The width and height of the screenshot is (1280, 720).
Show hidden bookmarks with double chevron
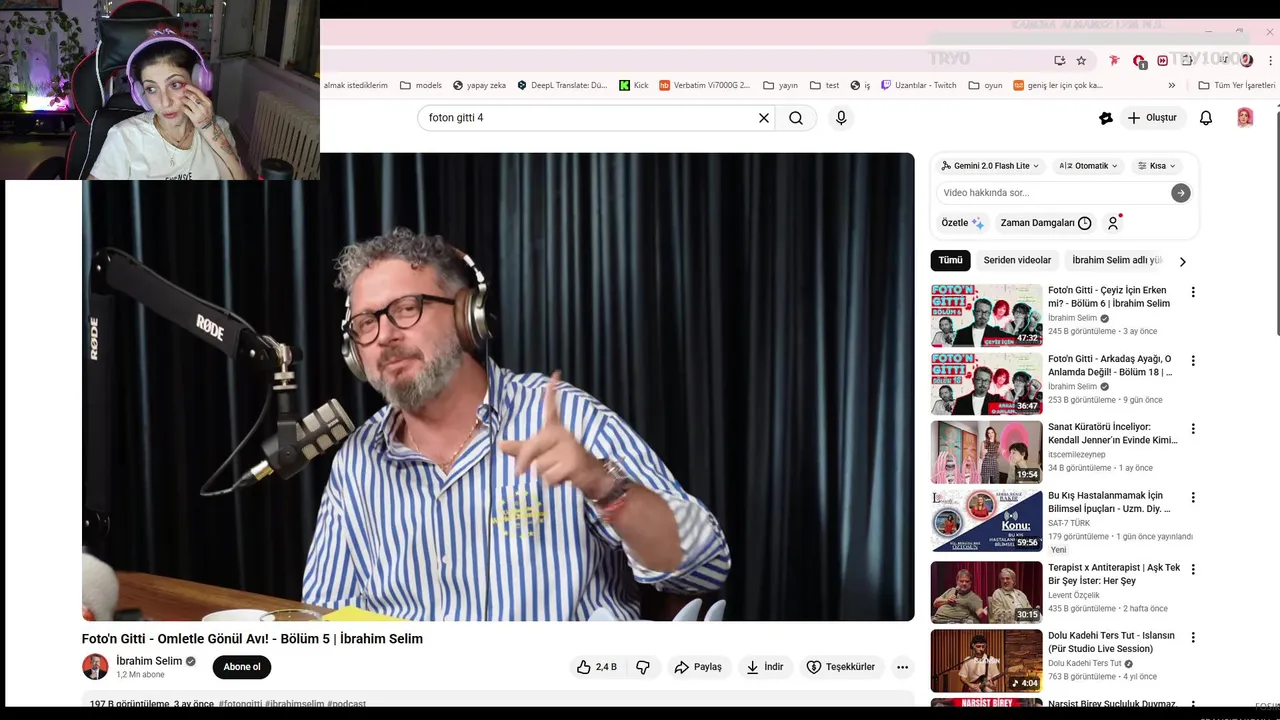point(1171,85)
